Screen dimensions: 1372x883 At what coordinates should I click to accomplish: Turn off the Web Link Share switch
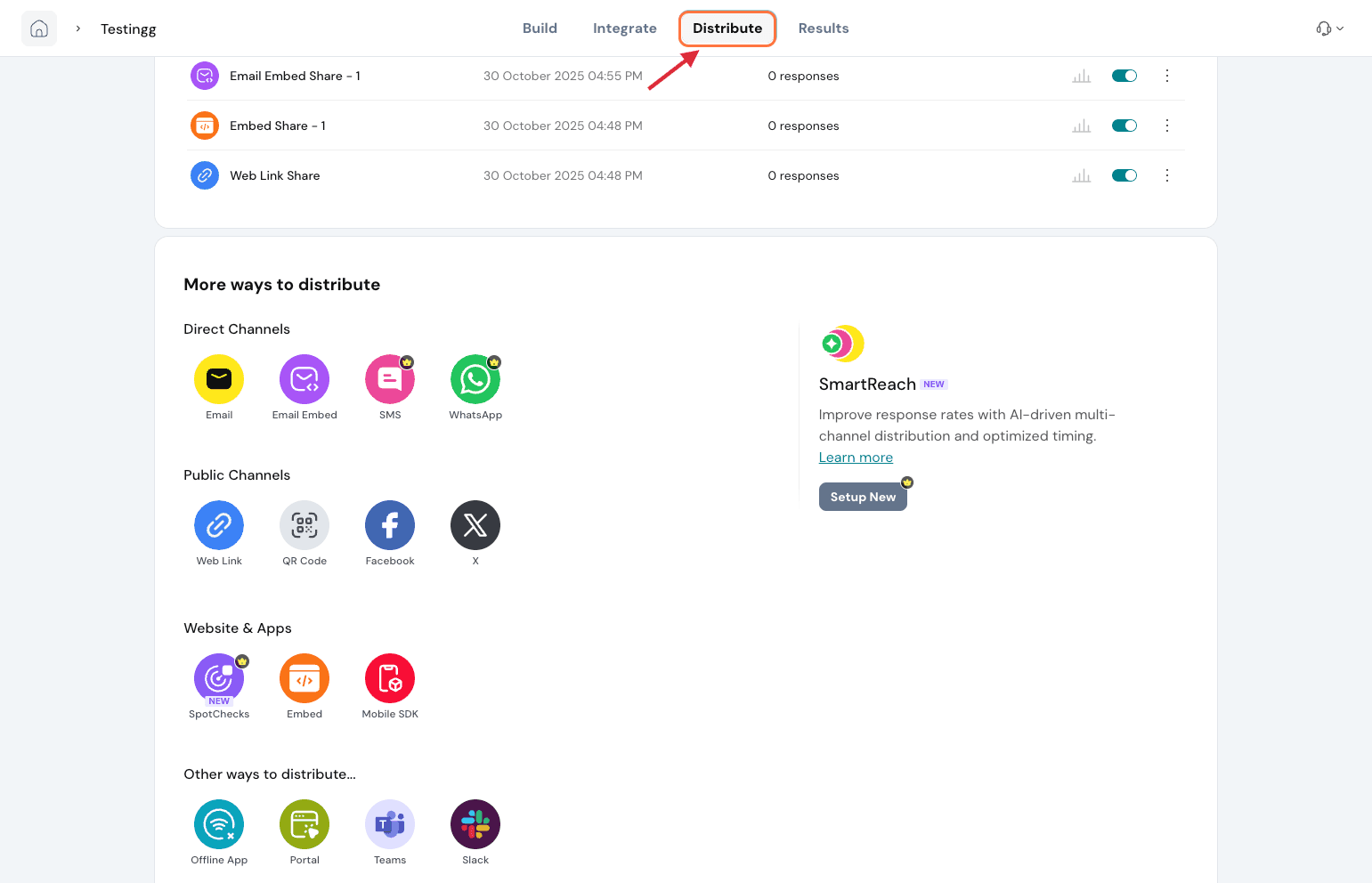1124,175
